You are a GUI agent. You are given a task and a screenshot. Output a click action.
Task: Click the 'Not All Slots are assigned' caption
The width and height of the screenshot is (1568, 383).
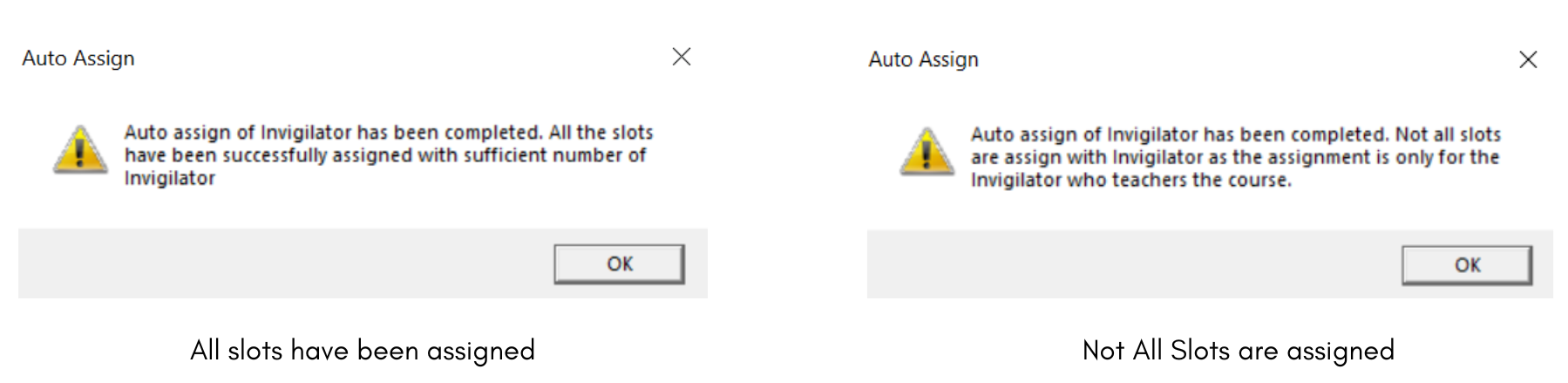[1238, 351]
